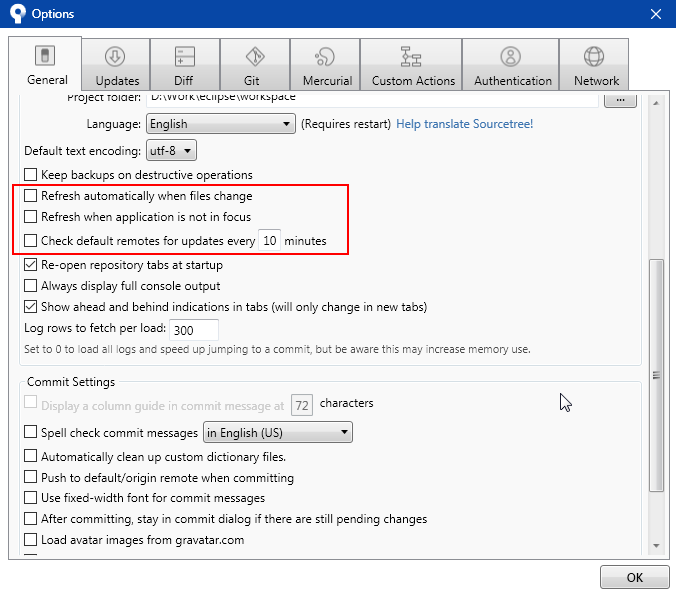Screen dimensions: 676x594
Task: Enable stay in commit dialog after committing
Action: [x=30, y=518]
